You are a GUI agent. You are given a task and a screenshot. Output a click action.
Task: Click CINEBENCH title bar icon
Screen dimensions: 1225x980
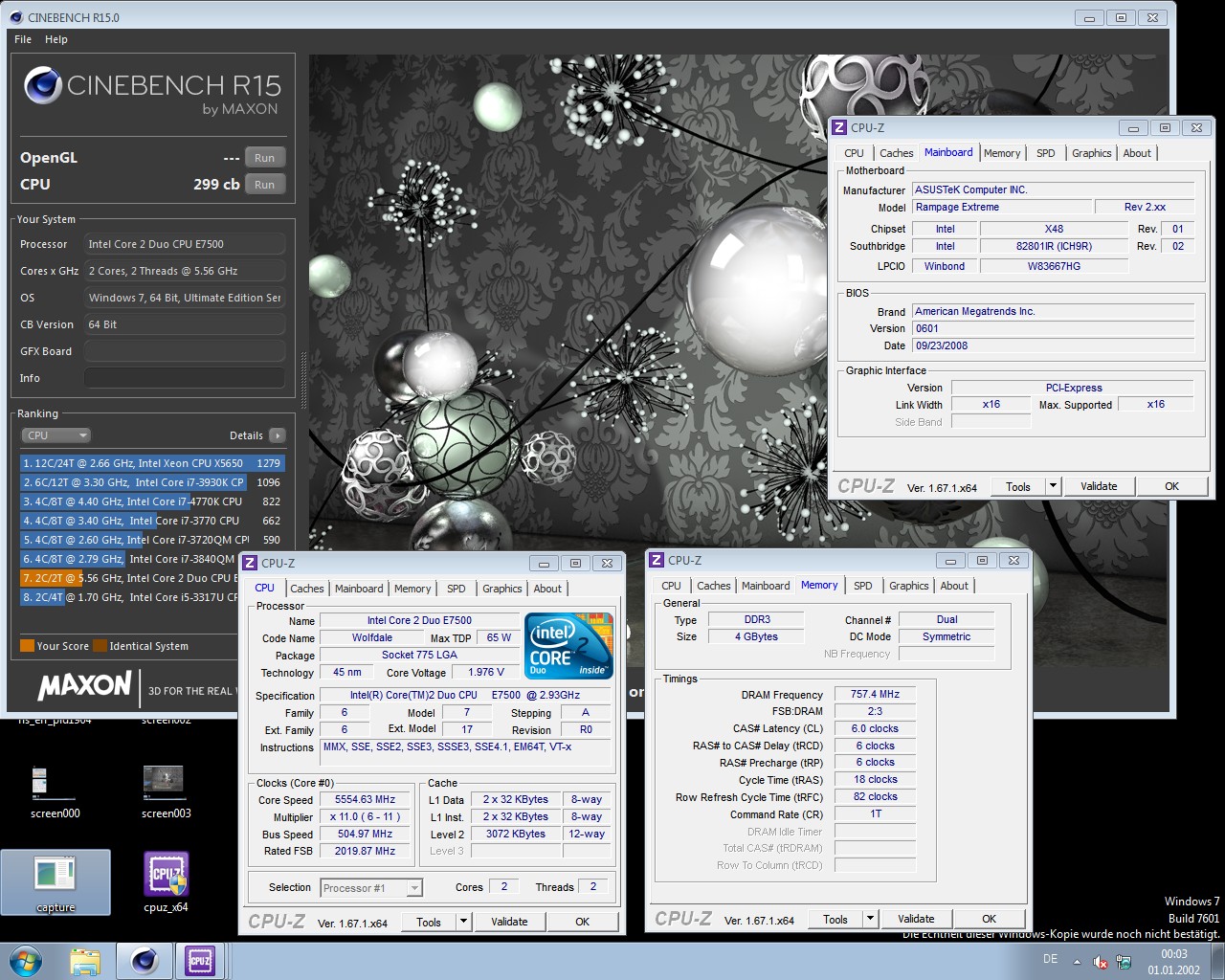15,17
